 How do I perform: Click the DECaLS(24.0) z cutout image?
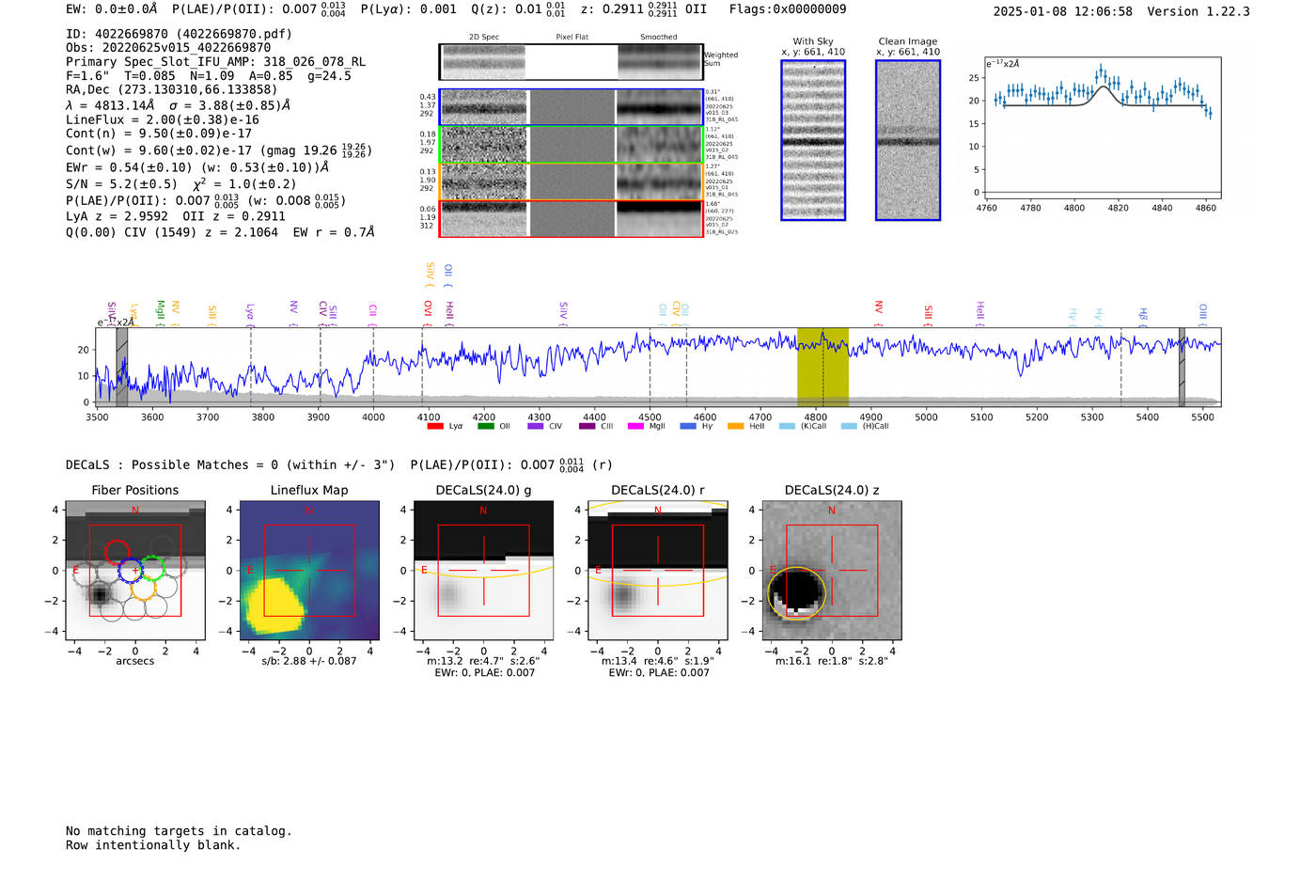coord(831,571)
